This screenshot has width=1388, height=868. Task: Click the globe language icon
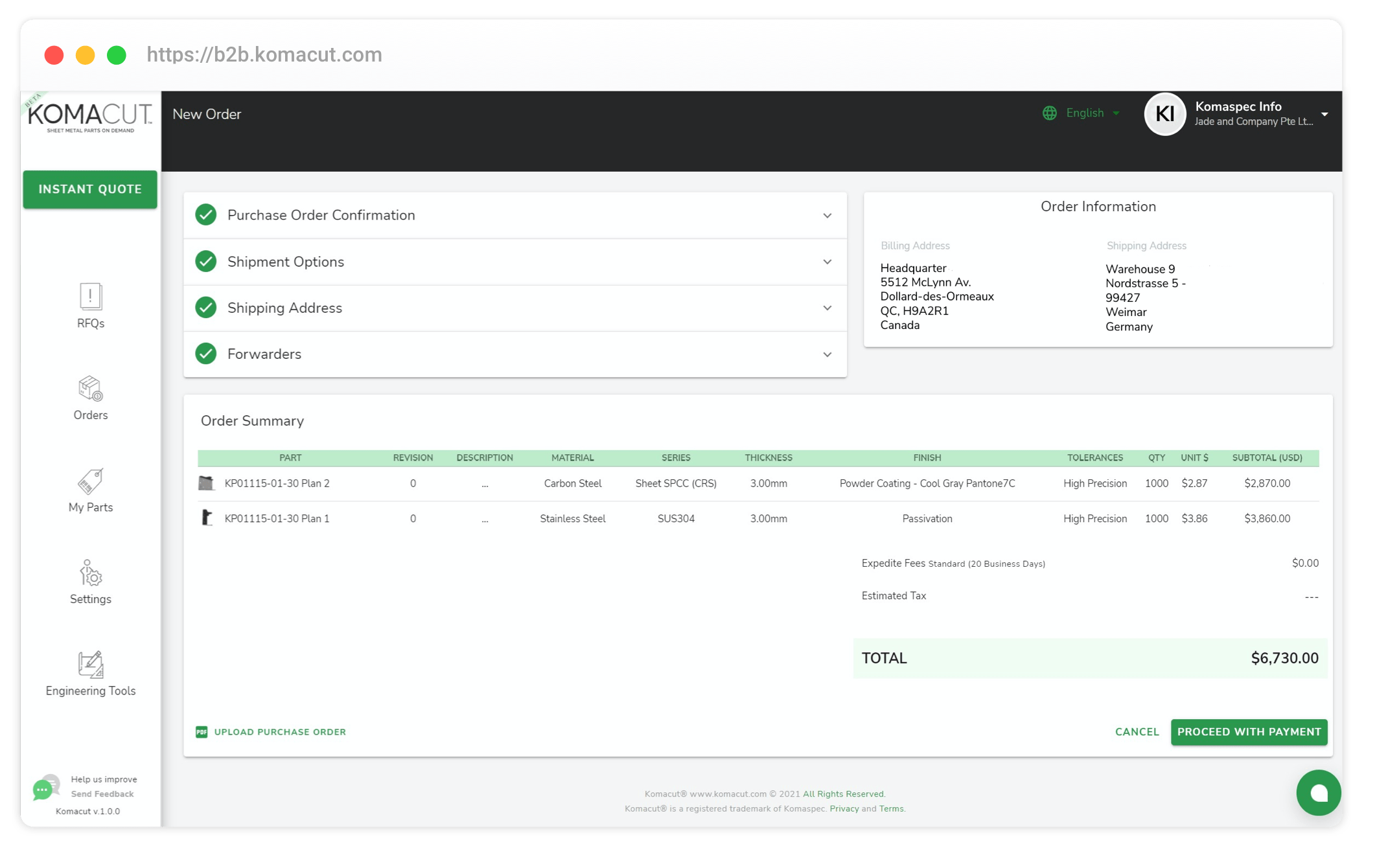tap(1049, 113)
